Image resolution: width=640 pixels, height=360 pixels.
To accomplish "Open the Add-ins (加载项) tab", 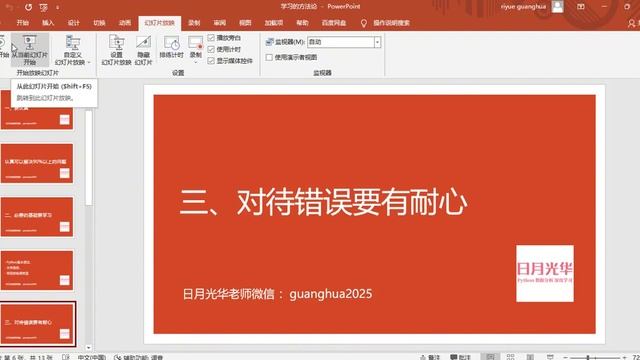I will tap(274, 23).
